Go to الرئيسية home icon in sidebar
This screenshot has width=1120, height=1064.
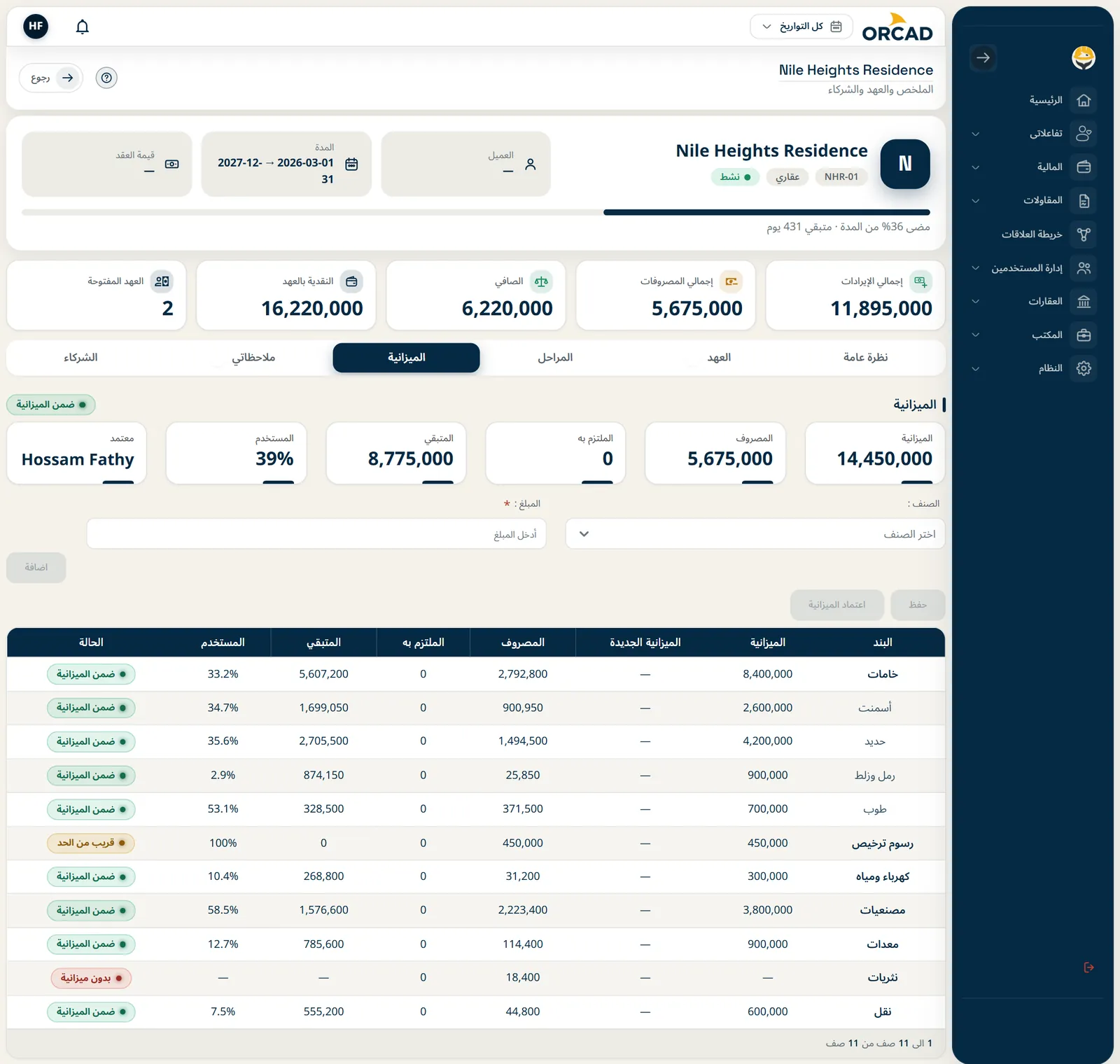point(1084,100)
